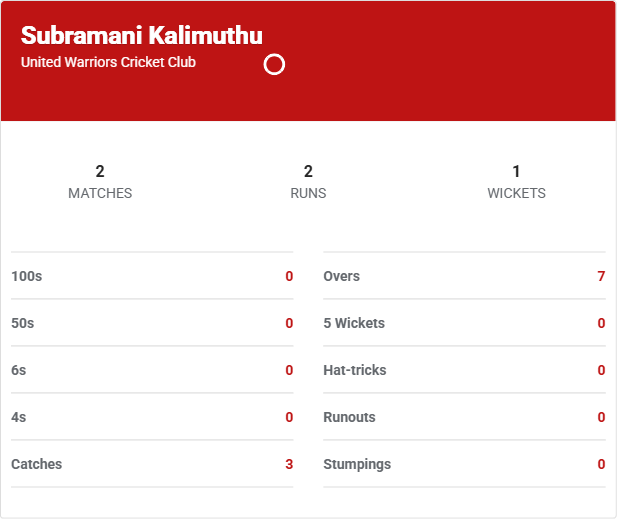This screenshot has width=617, height=519.
Task: Click the number shown above WICKETS
Action: pyautogui.click(x=516, y=172)
